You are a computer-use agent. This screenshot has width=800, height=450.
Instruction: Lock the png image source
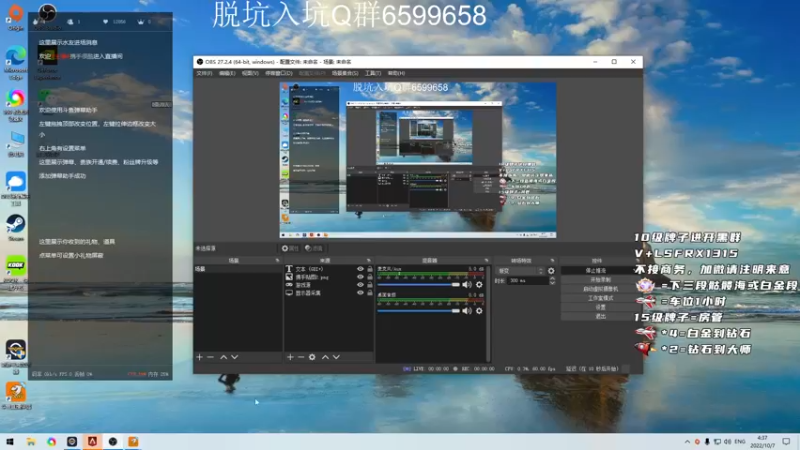(x=370, y=277)
